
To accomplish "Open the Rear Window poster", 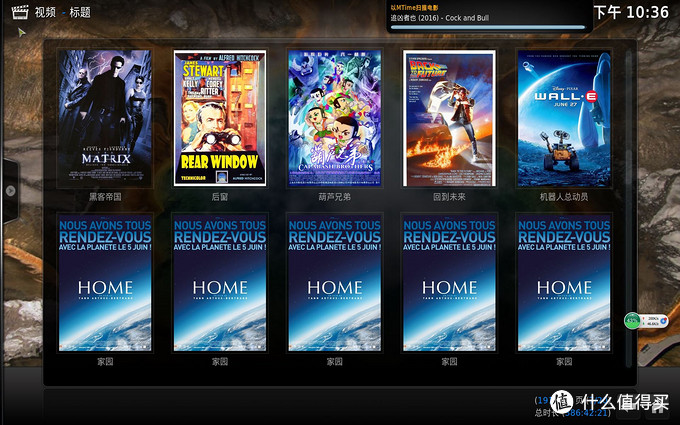I will tap(220, 118).
